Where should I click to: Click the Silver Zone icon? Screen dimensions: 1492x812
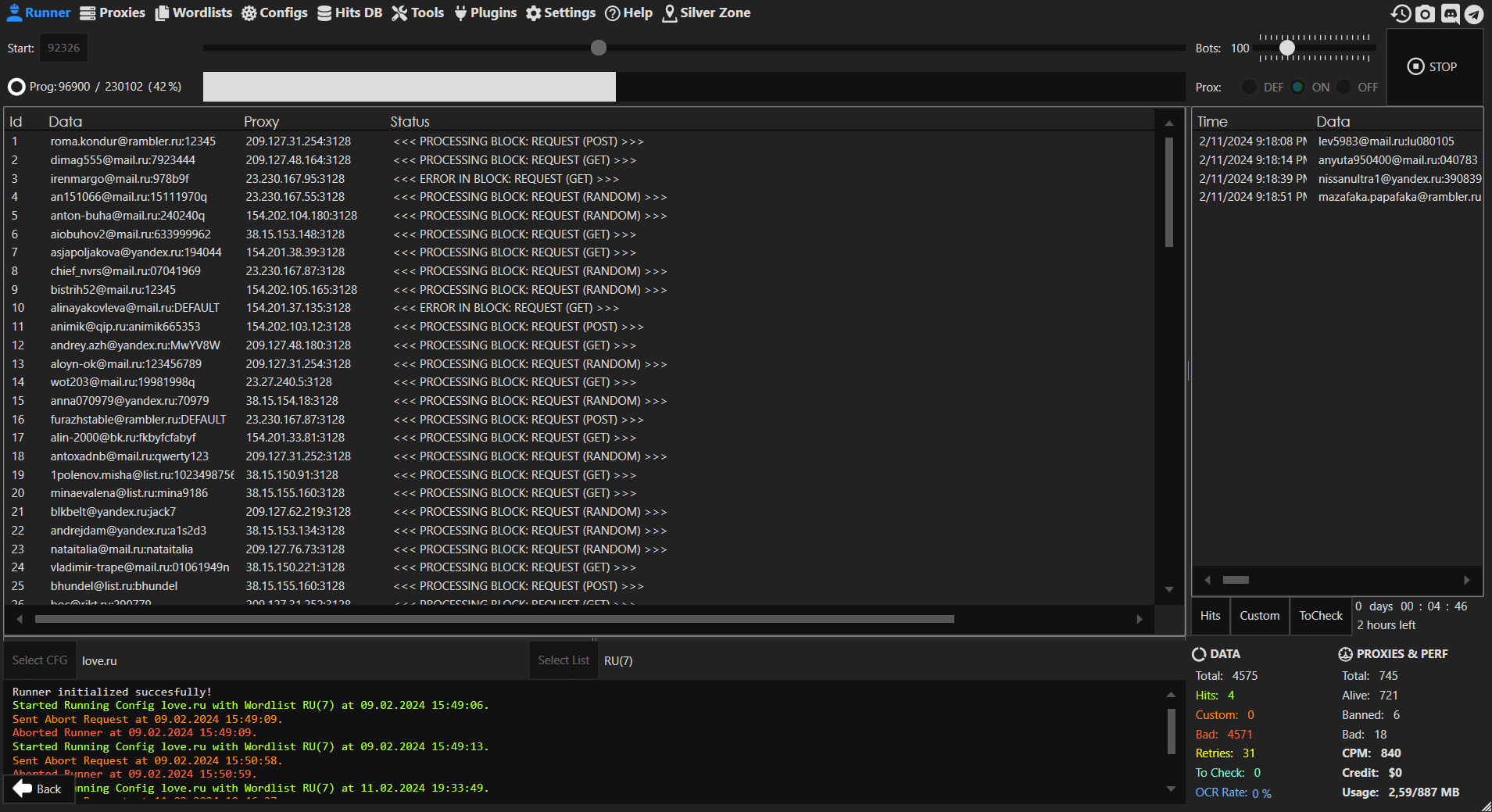coord(670,13)
